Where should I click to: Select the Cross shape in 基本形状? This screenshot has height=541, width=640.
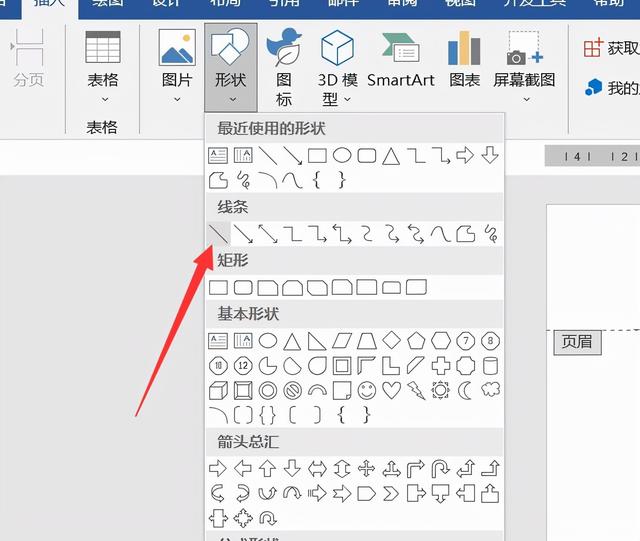pyautogui.click(x=441, y=366)
